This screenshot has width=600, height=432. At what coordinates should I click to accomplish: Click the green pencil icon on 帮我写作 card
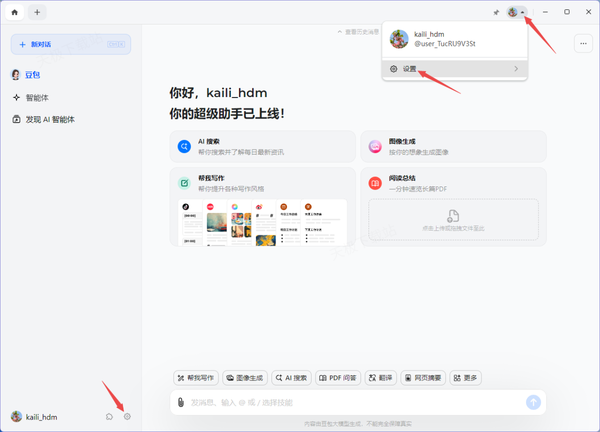point(184,183)
